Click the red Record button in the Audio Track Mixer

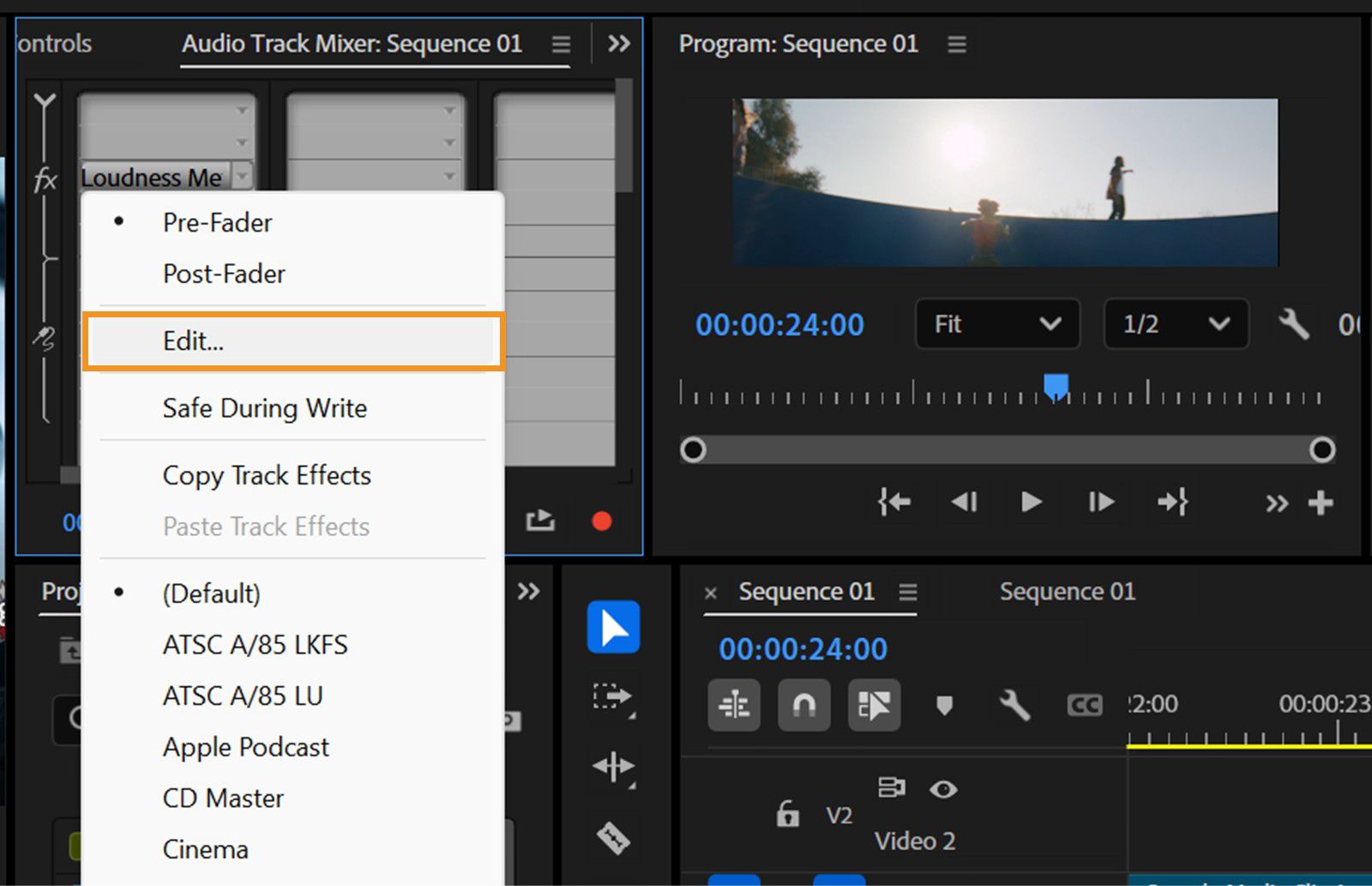click(601, 521)
